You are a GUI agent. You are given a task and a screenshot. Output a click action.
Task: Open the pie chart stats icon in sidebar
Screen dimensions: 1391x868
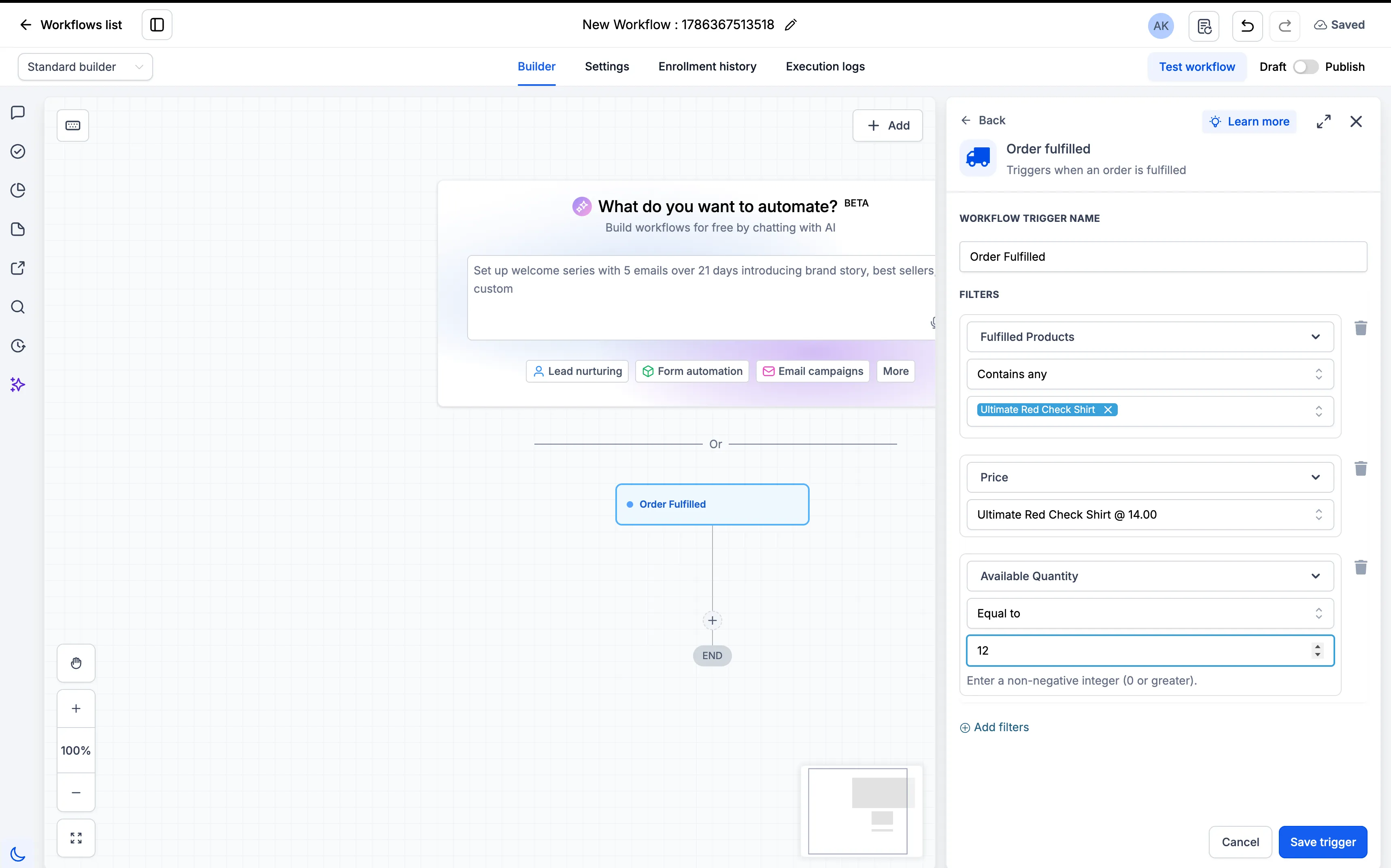tap(18, 190)
